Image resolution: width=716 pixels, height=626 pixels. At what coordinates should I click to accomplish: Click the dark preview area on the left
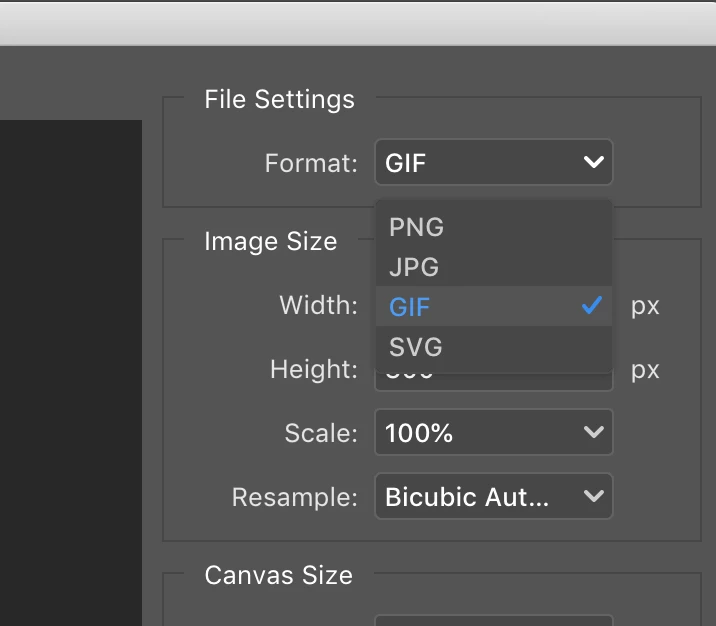(x=70, y=370)
